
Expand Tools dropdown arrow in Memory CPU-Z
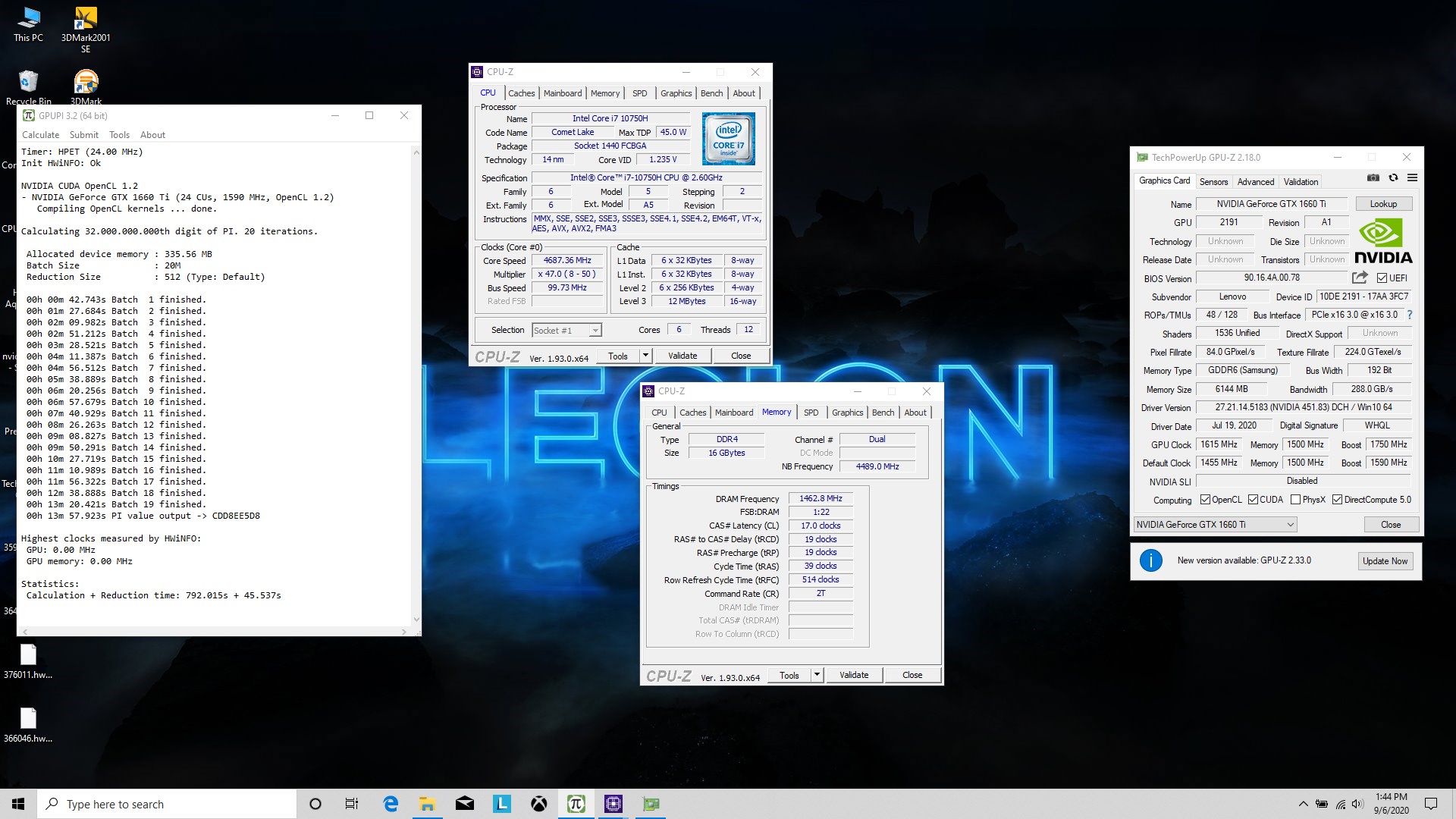point(817,675)
